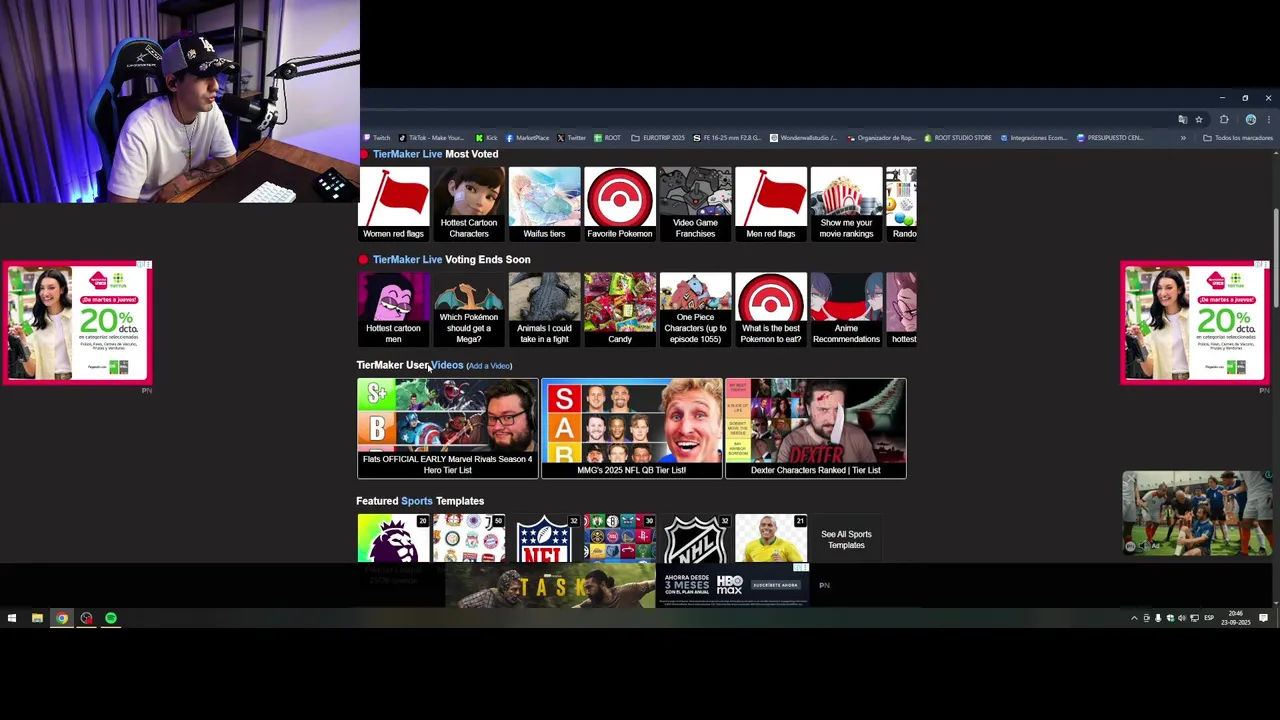
Task: Open Hottest Cartoon Characters template
Action: 469,204
